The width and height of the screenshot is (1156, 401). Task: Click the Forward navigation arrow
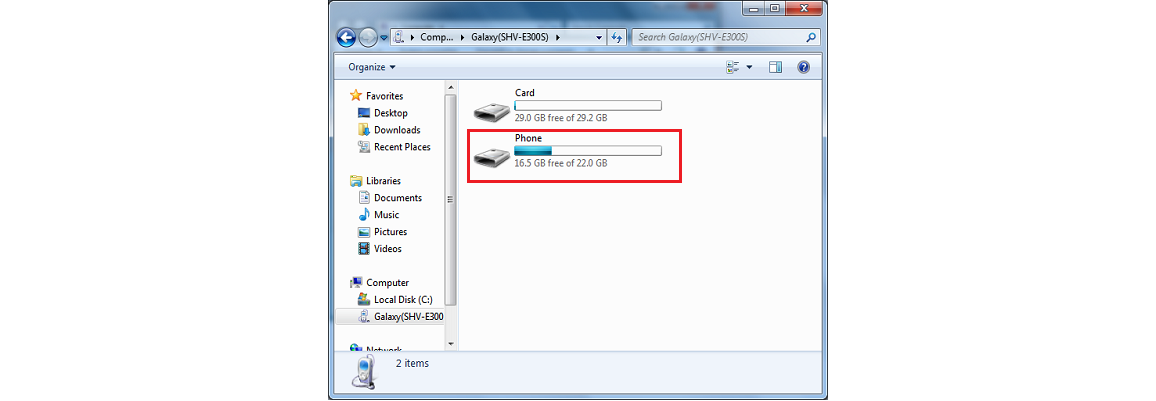(369, 37)
